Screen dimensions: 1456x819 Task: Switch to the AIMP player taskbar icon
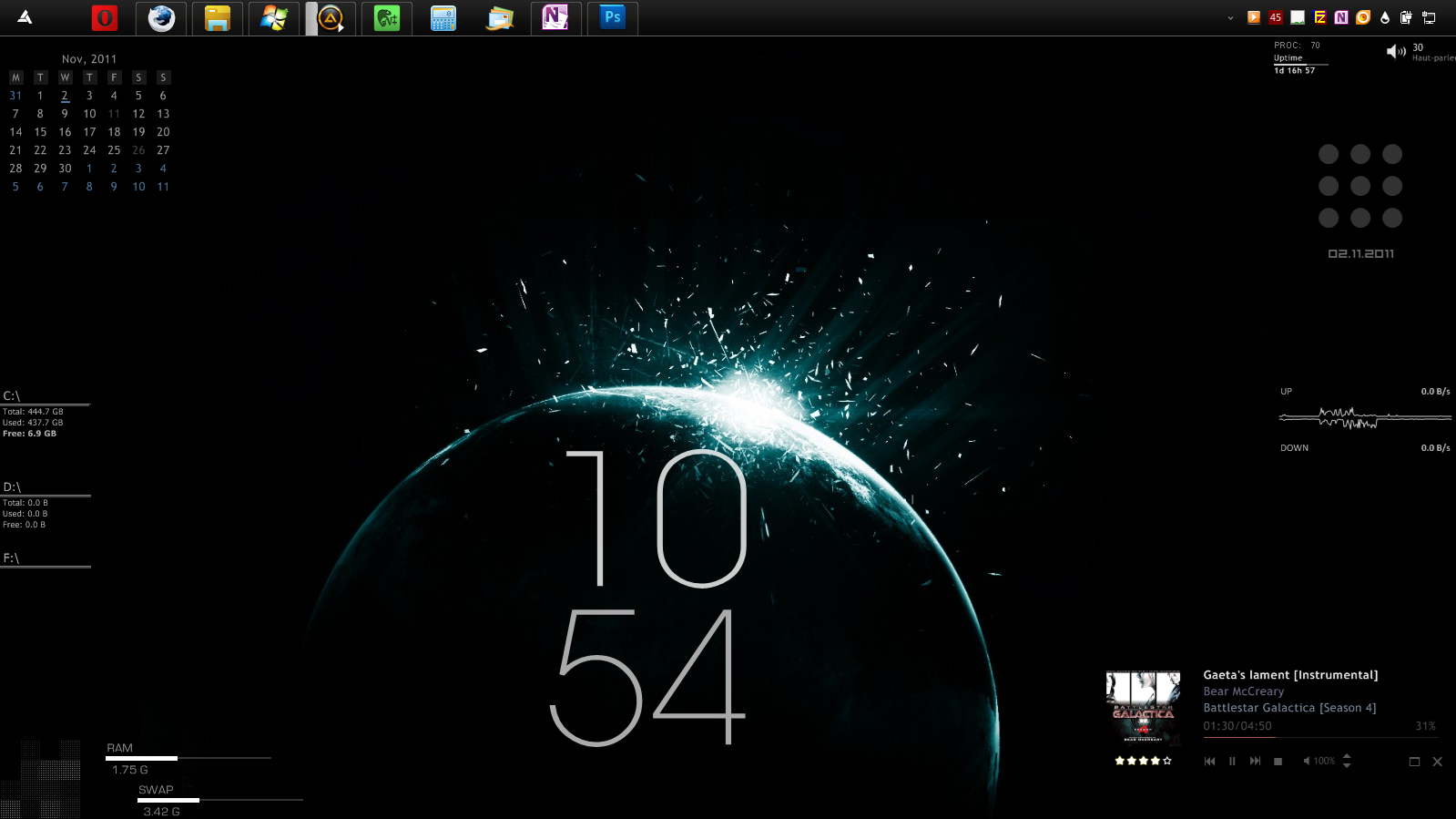pyautogui.click(x=331, y=18)
